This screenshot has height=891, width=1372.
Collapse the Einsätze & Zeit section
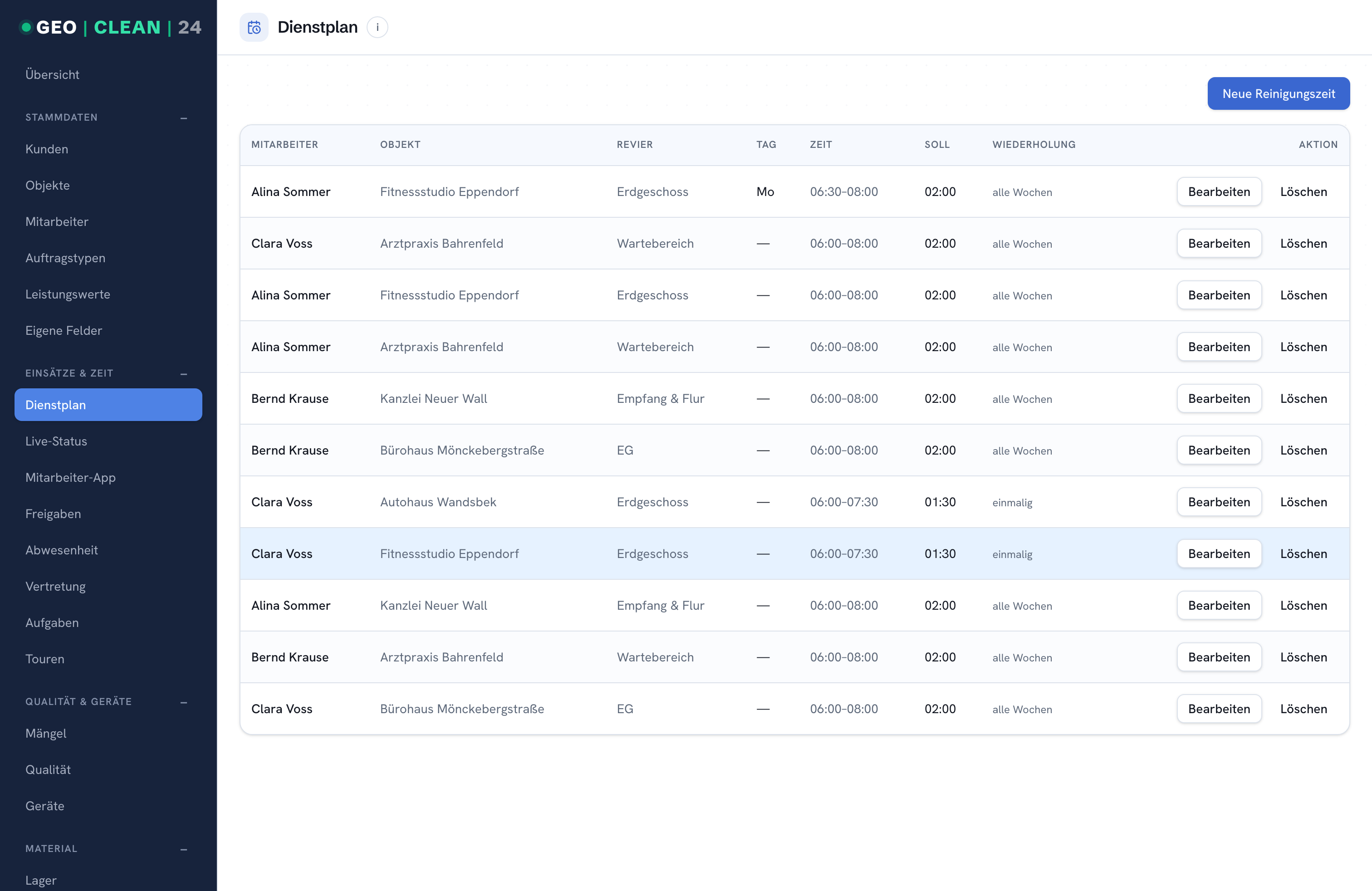[183, 373]
